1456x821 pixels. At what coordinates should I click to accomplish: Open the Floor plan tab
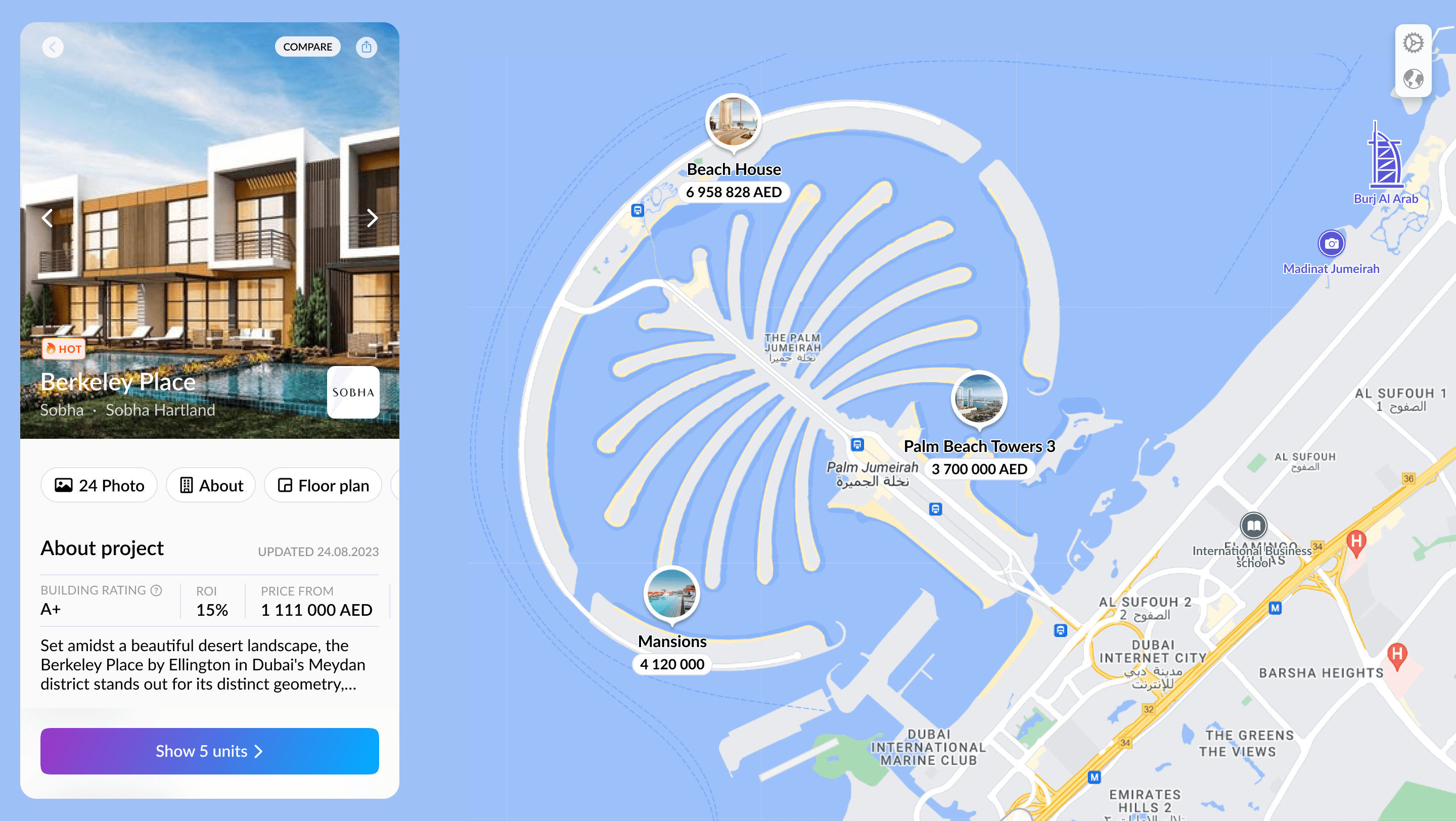(x=324, y=485)
